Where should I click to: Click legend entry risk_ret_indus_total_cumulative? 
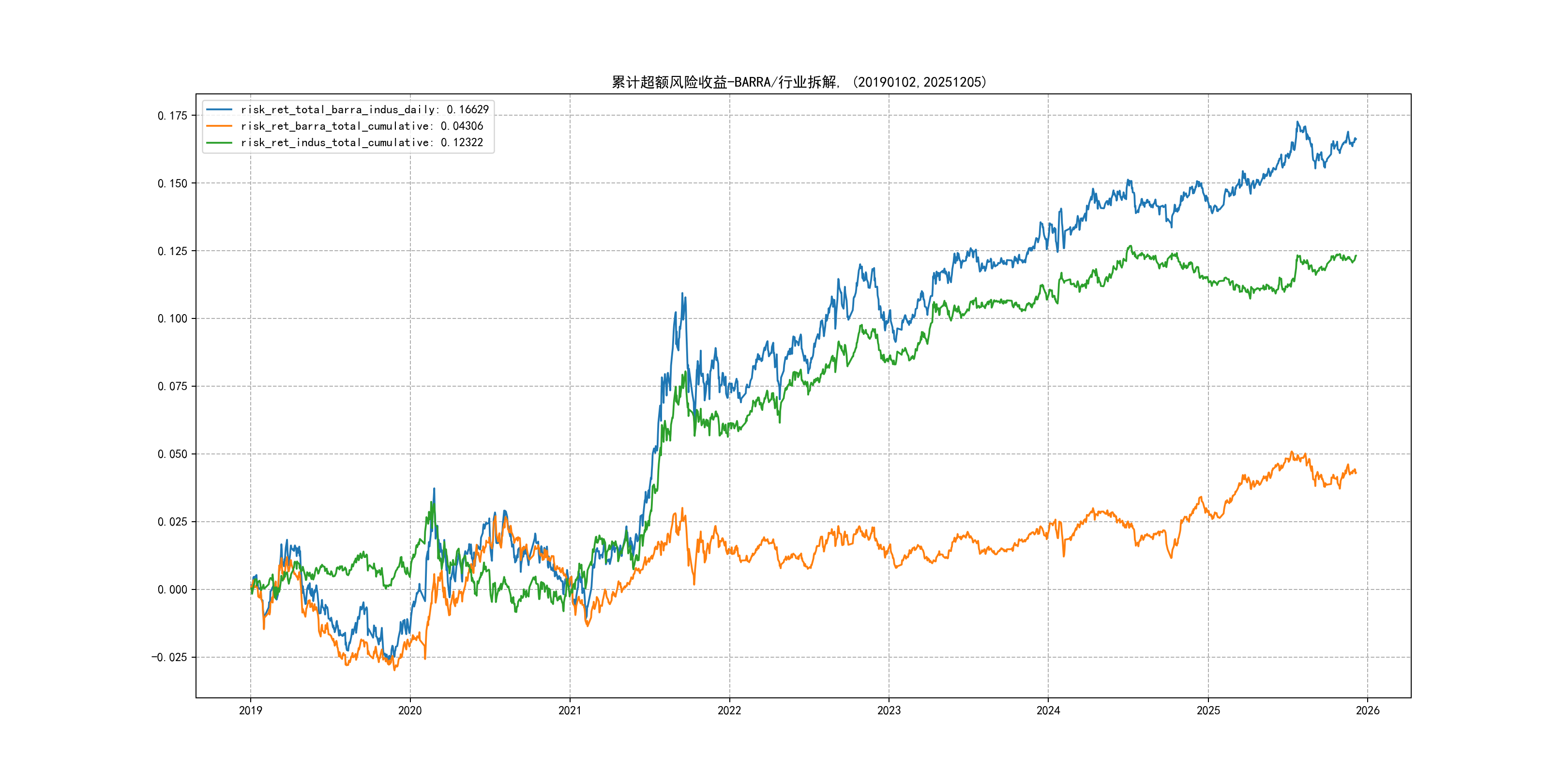click(362, 142)
